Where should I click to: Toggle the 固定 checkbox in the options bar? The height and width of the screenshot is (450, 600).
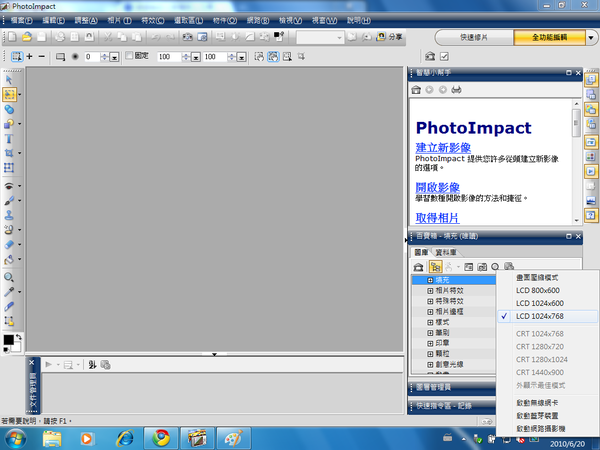pos(129,56)
